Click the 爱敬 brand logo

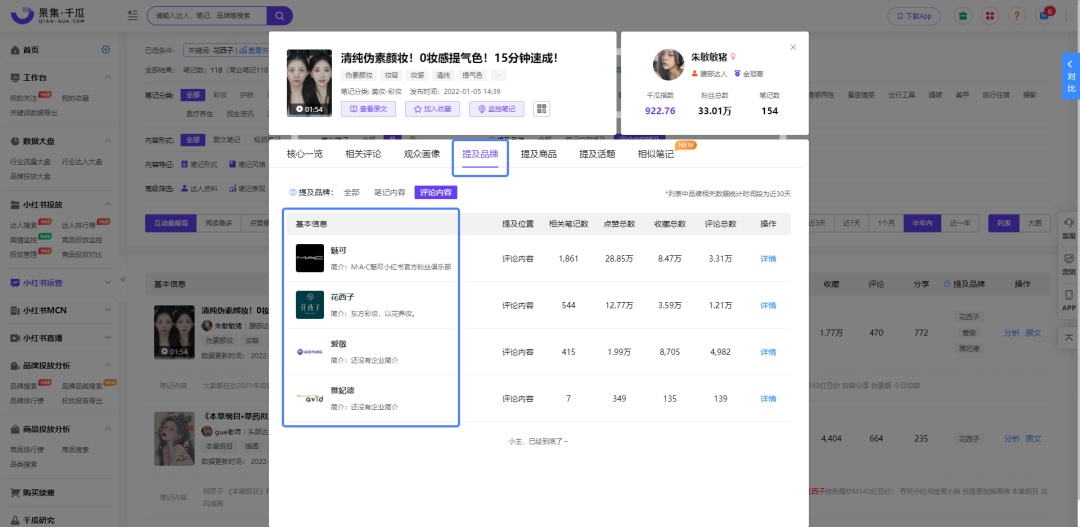tap(309, 351)
